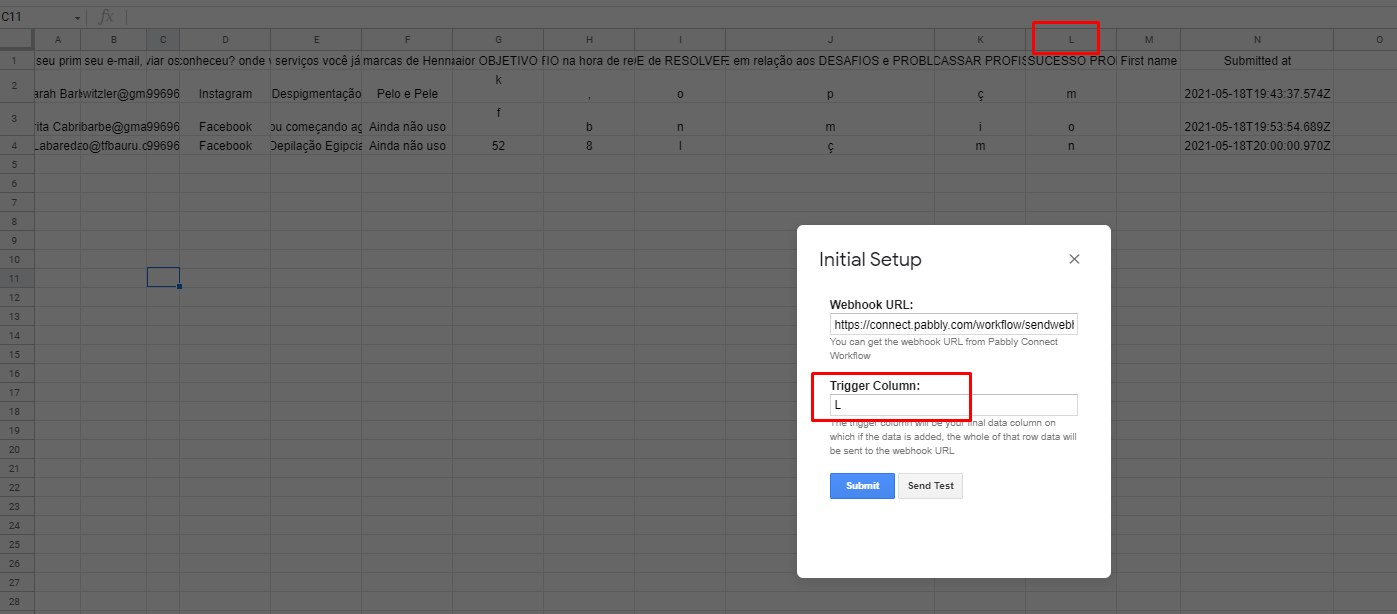The height and width of the screenshot is (614, 1397).
Task: Click the 'Facebook' cell in row 4
Action: pyautogui.click(x=225, y=146)
